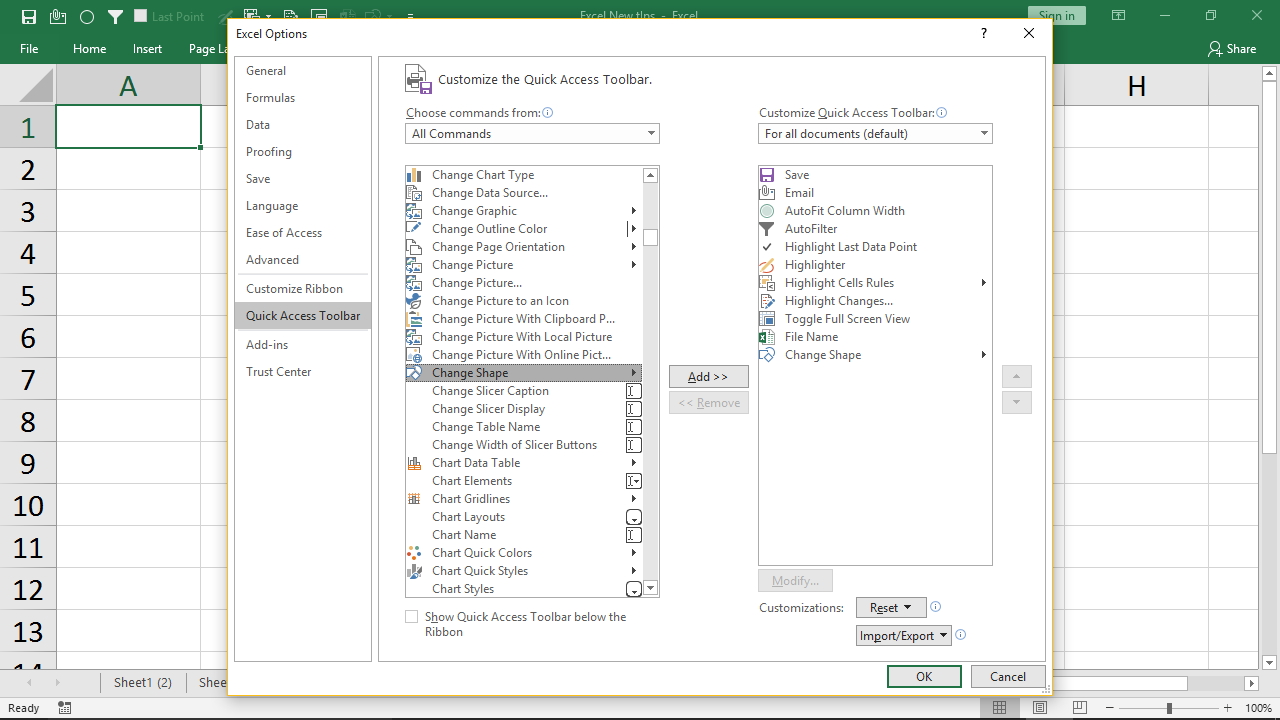Open the Excel Options help question mark
This screenshot has height=720, width=1280.
pyautogui.click(x=984, y=33)
